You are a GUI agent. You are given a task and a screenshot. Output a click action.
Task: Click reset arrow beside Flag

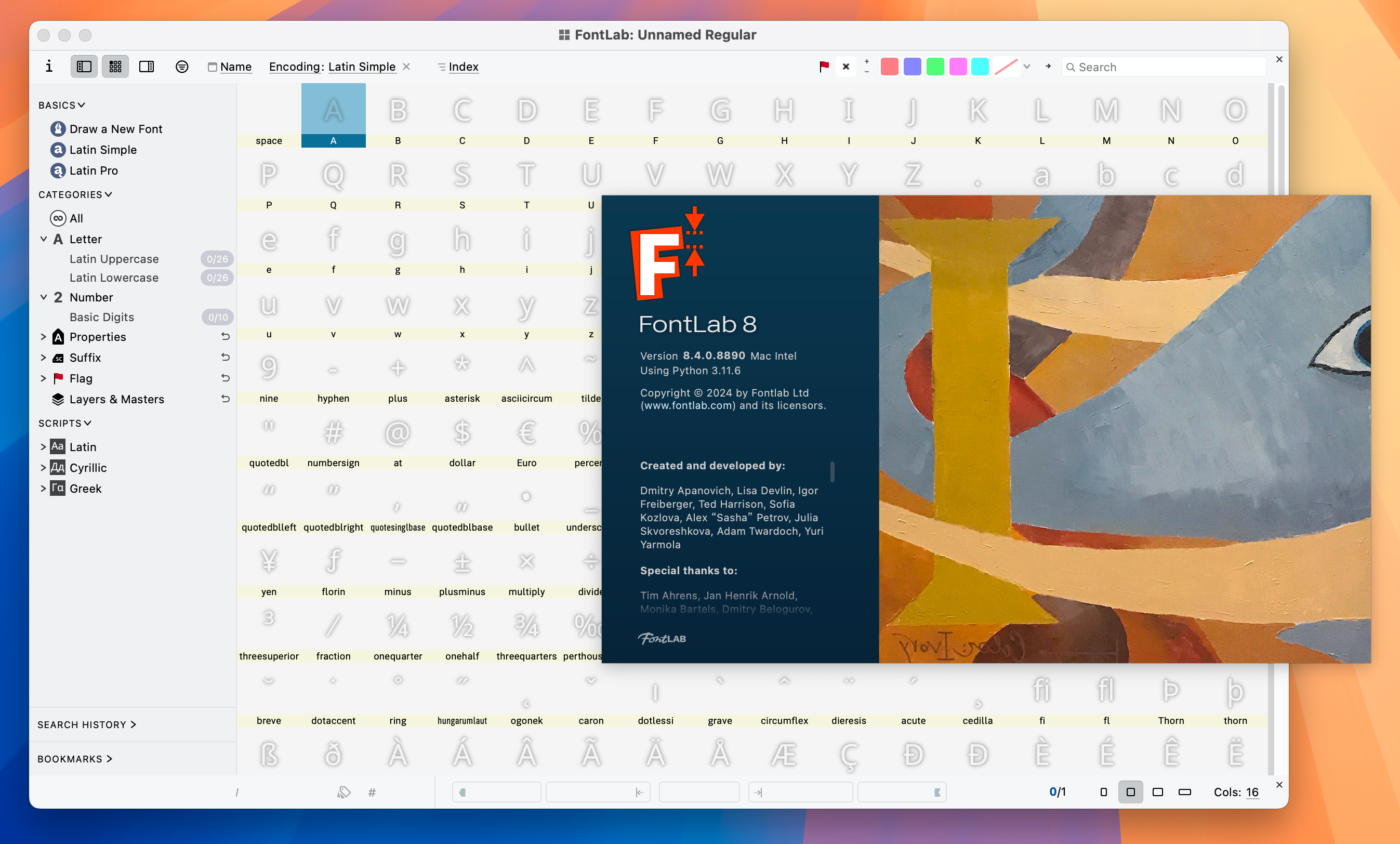(225, 378)
